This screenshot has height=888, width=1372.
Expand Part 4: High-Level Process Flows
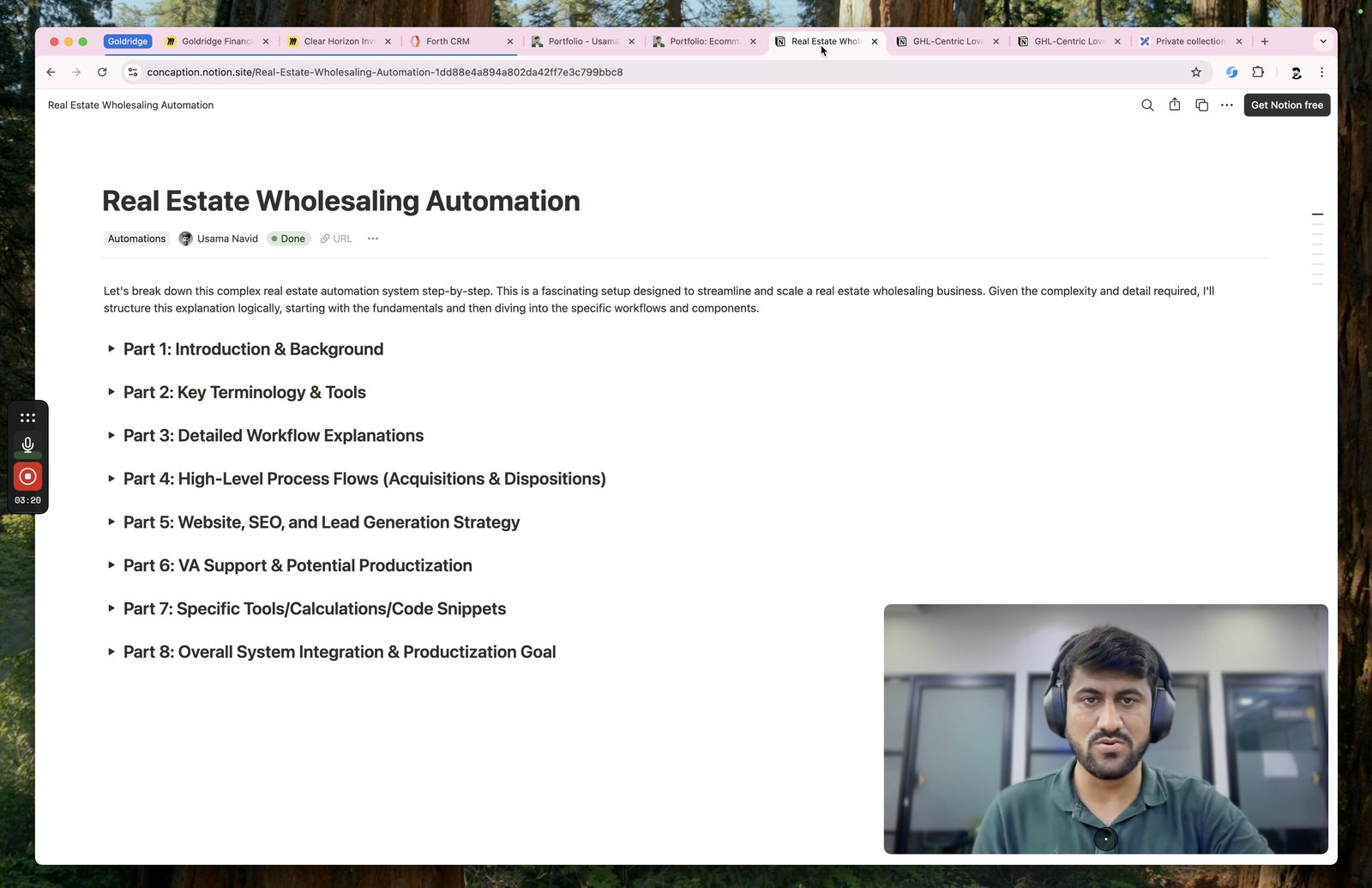[111, 479]
